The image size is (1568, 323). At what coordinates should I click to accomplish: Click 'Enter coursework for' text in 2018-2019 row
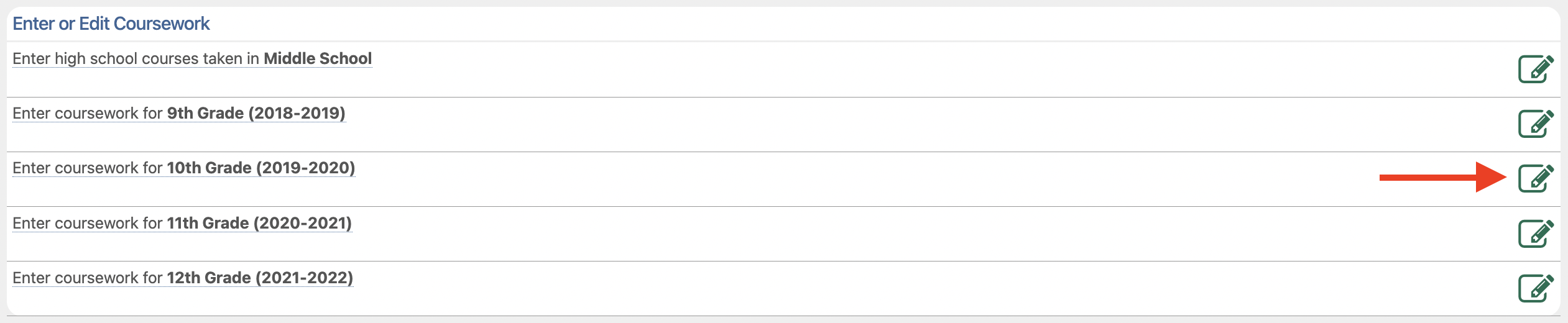click(x=87, y=114)
